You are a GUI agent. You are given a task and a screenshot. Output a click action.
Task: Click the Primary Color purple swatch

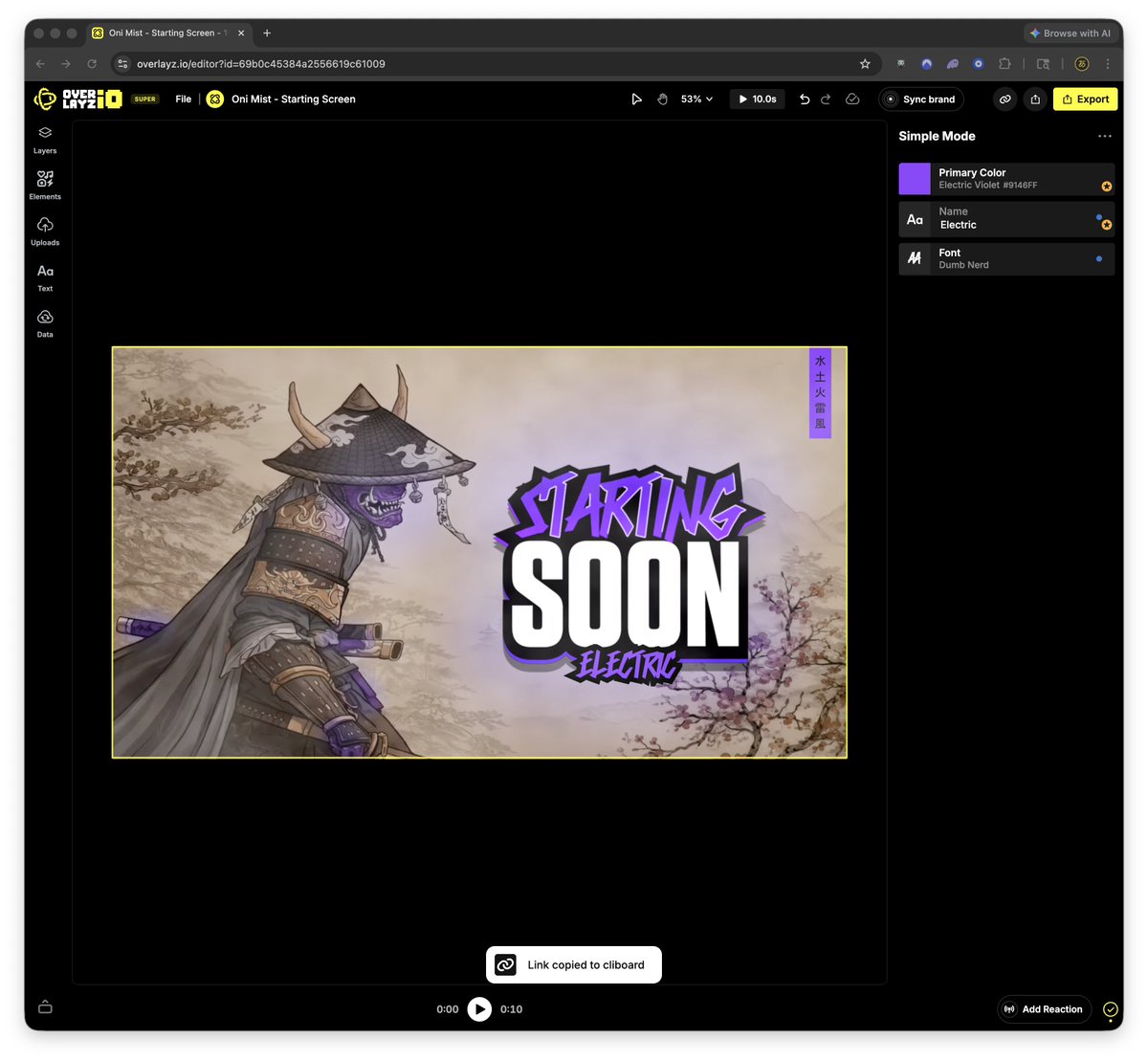[x=915, y=179]
